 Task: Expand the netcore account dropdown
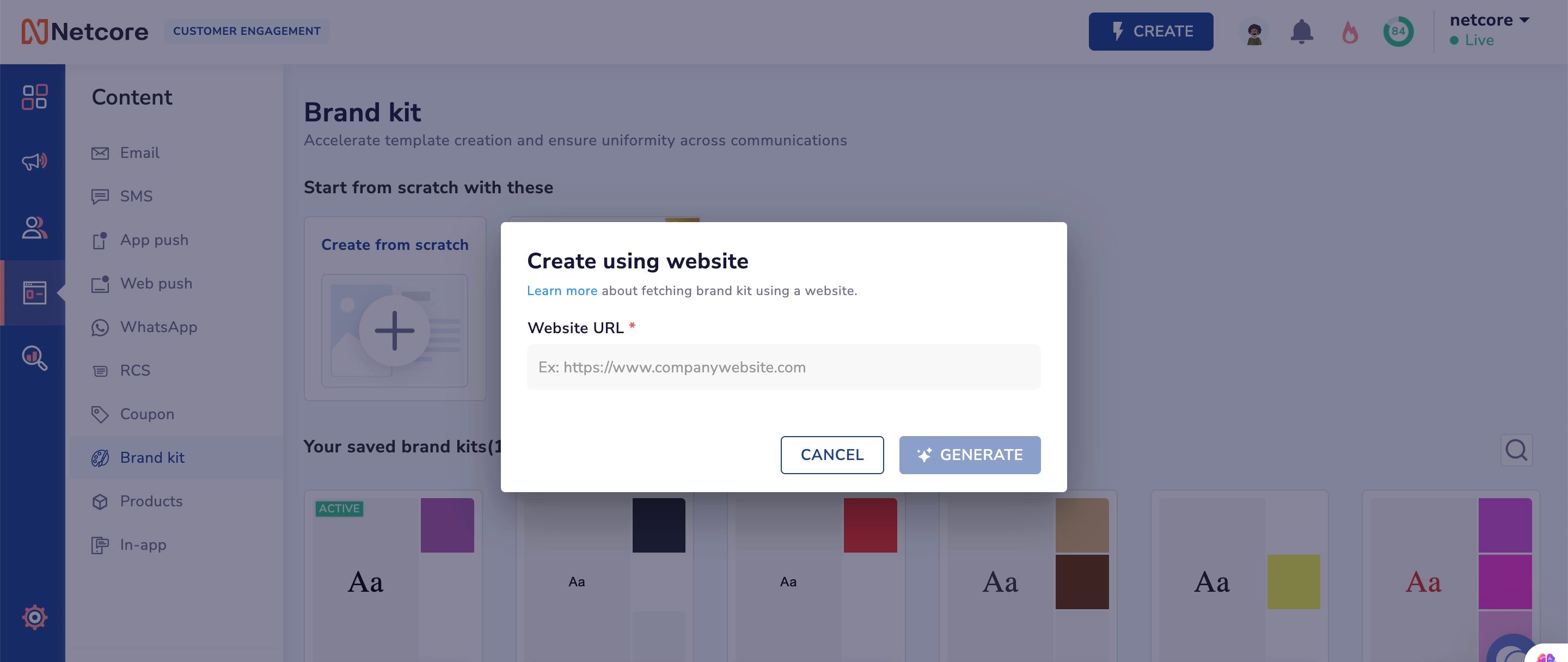(x=1489, y=21)
